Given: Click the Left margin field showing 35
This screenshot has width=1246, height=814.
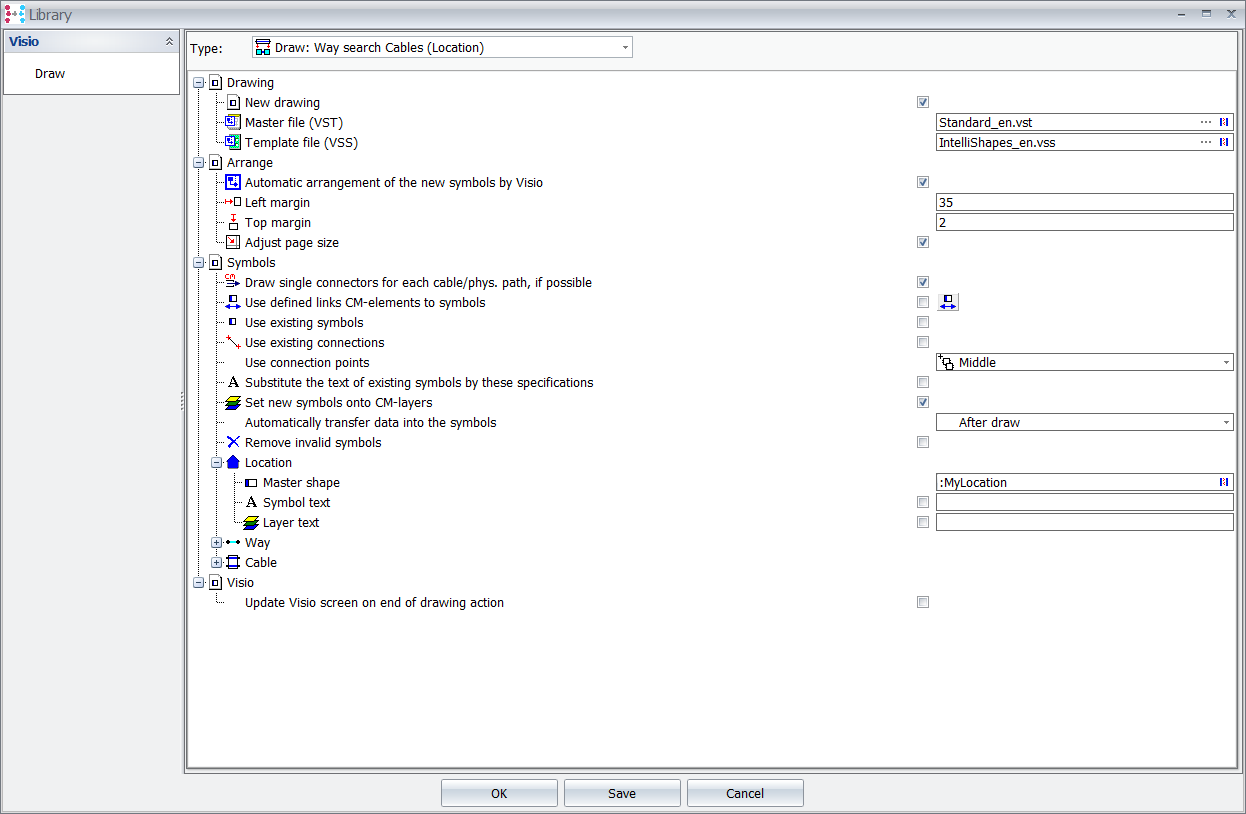Looking at the screenshot, I should pyautogui.click(x=1085, y=202).
